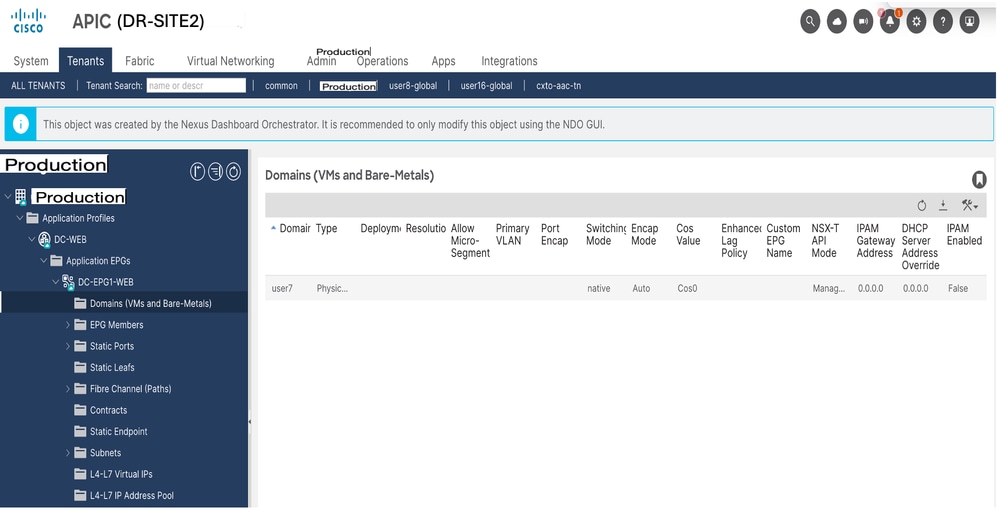
Task: Open the System tab
Action: coord(31,61)
